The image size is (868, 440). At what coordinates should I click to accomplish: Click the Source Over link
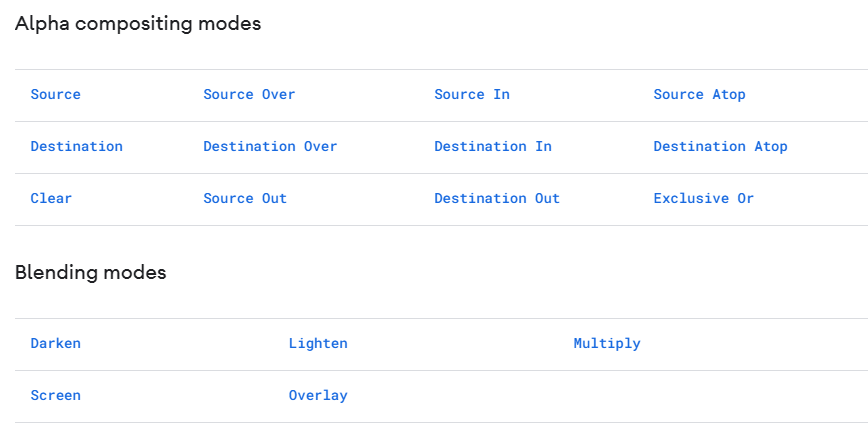point(249,95)
